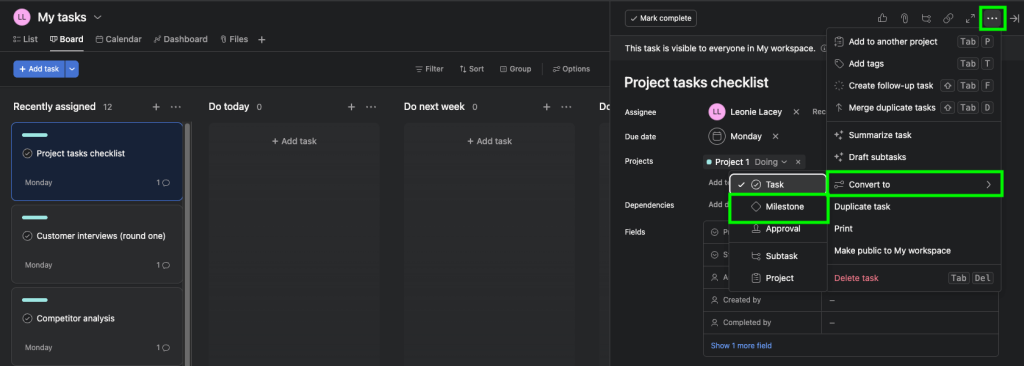Click the blue Add task button

click(x=39, y=69)
